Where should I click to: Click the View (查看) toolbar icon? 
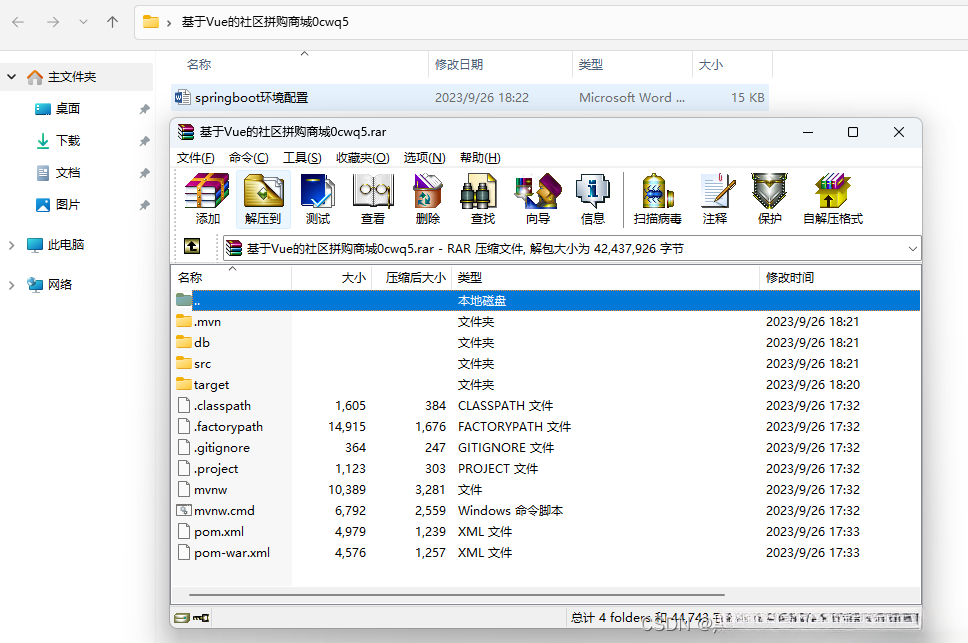tap(373, 199)
